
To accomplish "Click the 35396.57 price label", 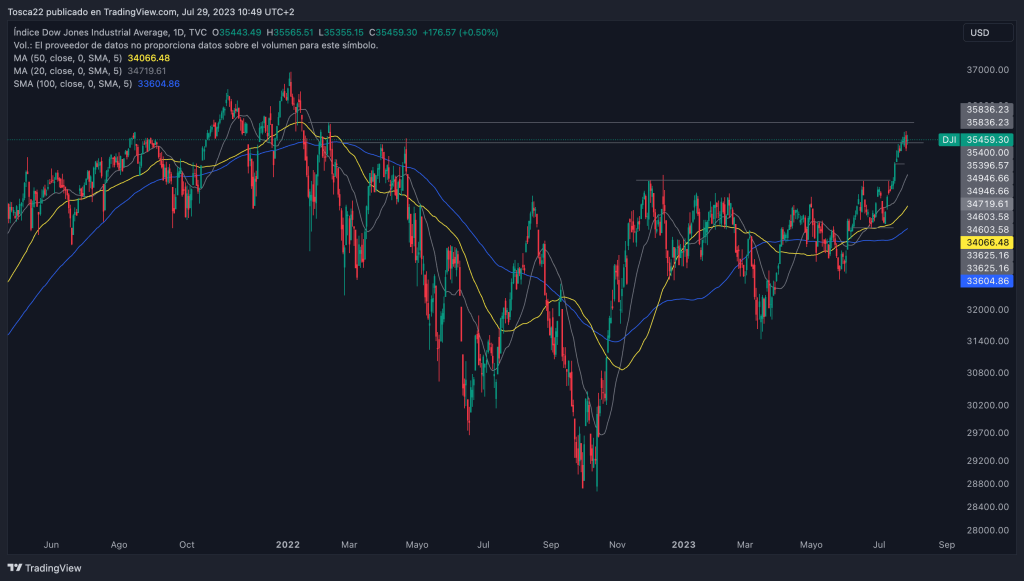I will click(x=988, y=165).
